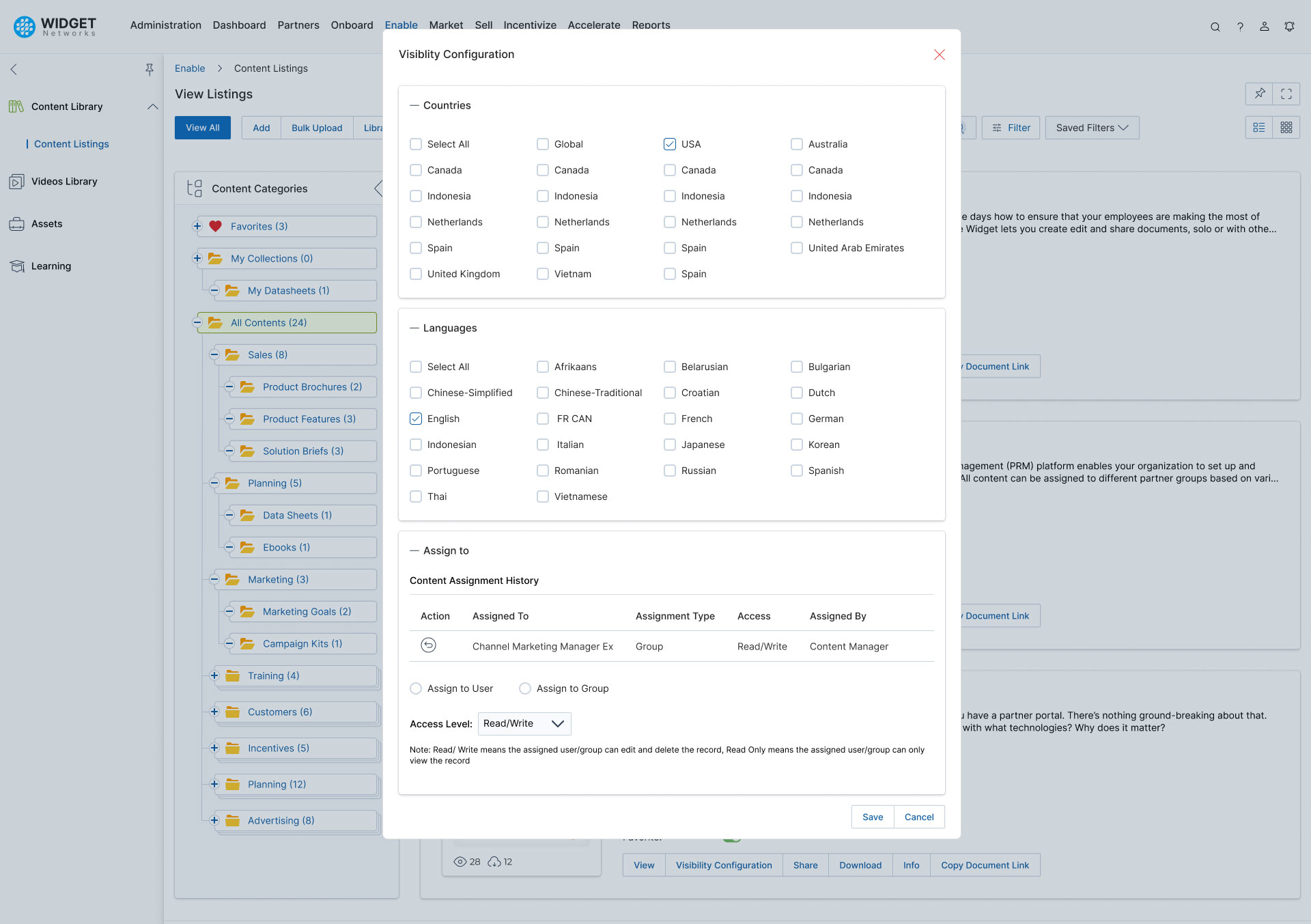This screenshot has height=924, width=1311.
Task: Close the Visibility Configuration dialog
Action: 940,55
